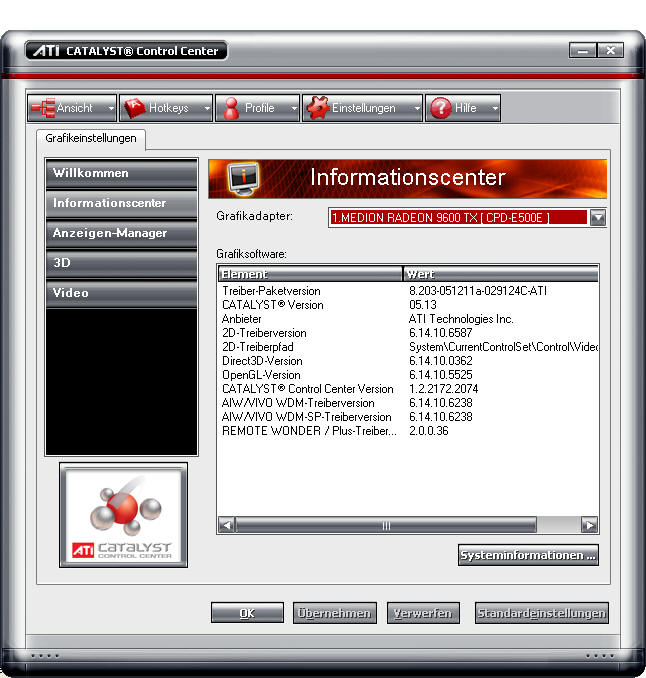Viewport: 646px width, 678px height.
Task: Open the Video settings section
Action: click(122, 293)
